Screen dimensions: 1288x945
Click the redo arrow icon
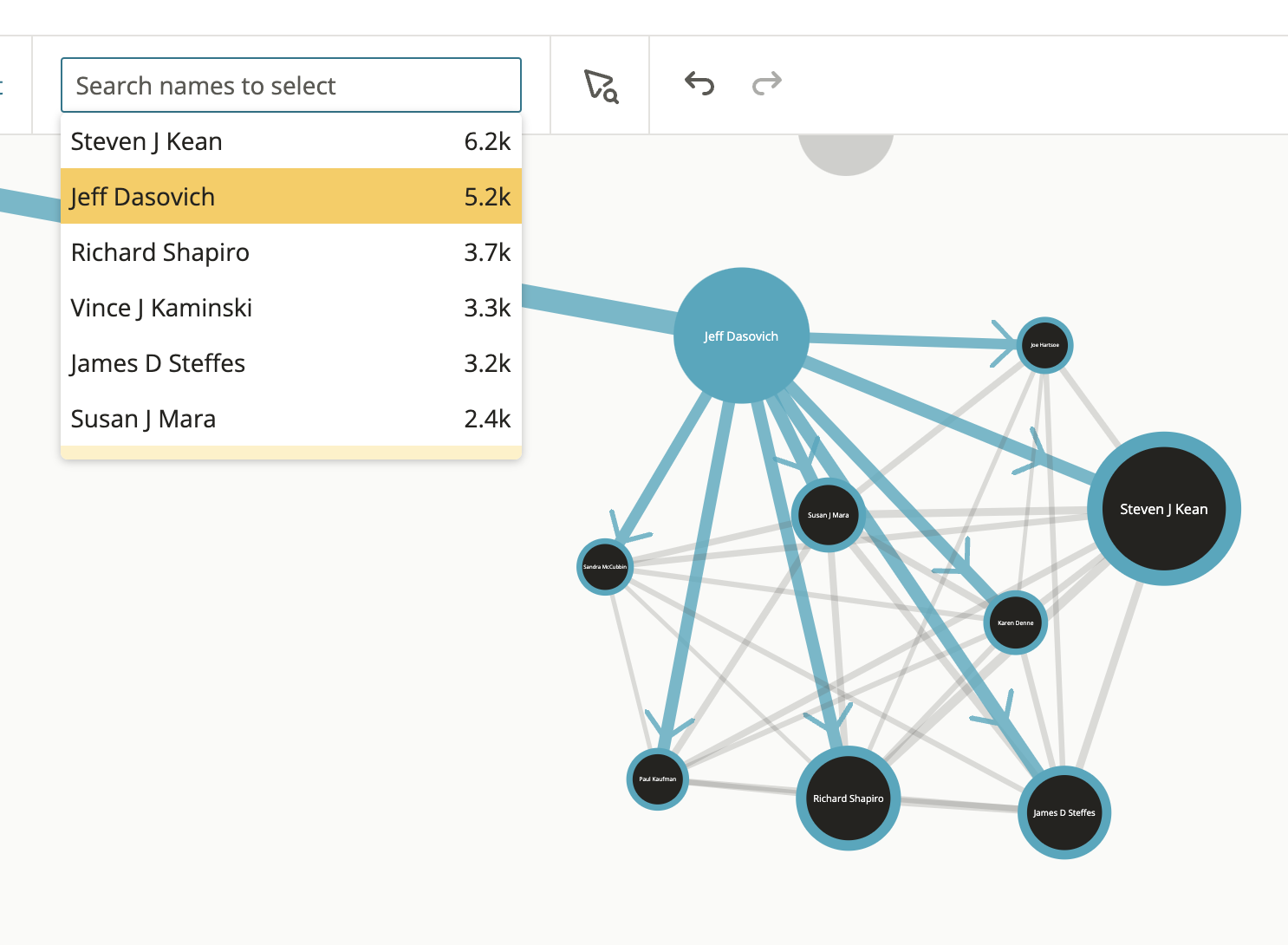(767, 83)
